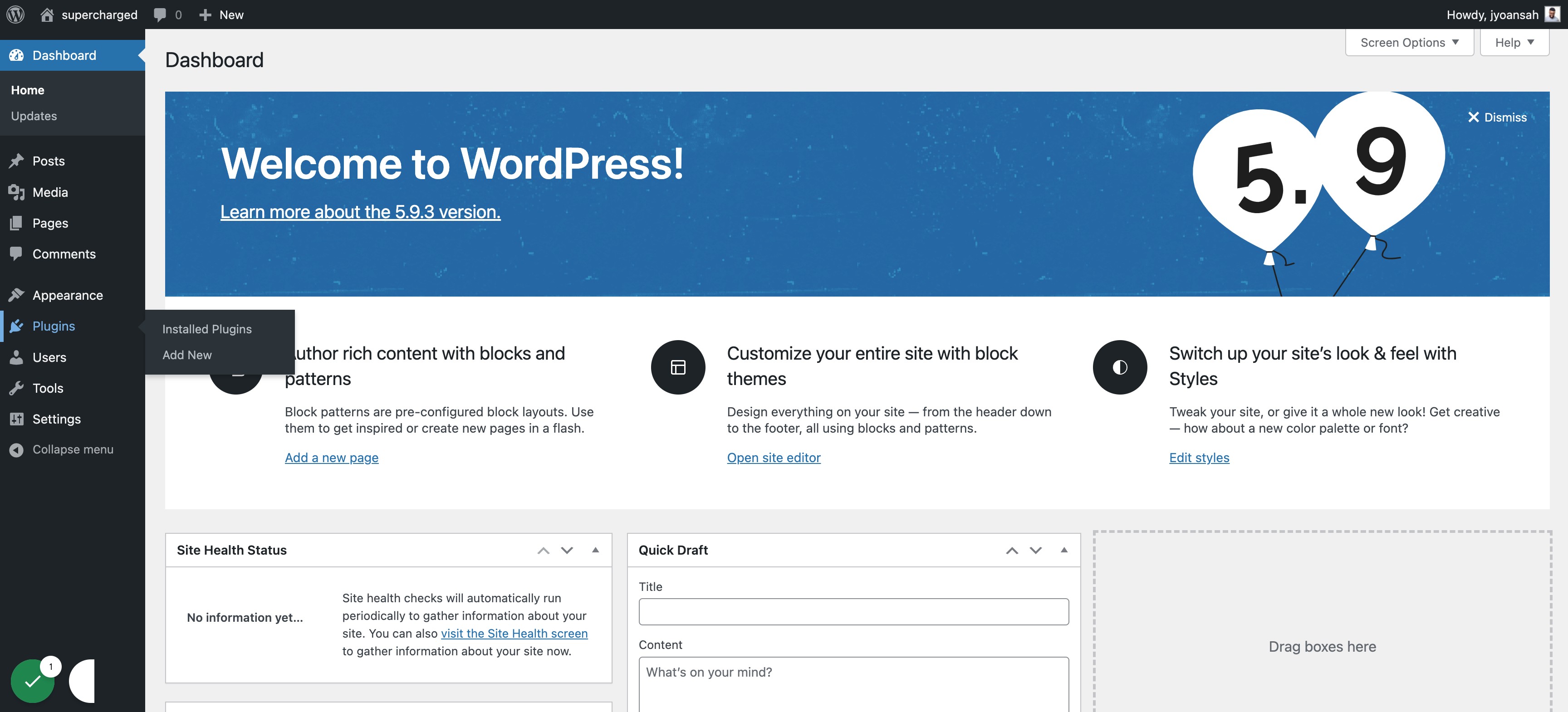Click the plus New icon in admin bar

(205, 15)
